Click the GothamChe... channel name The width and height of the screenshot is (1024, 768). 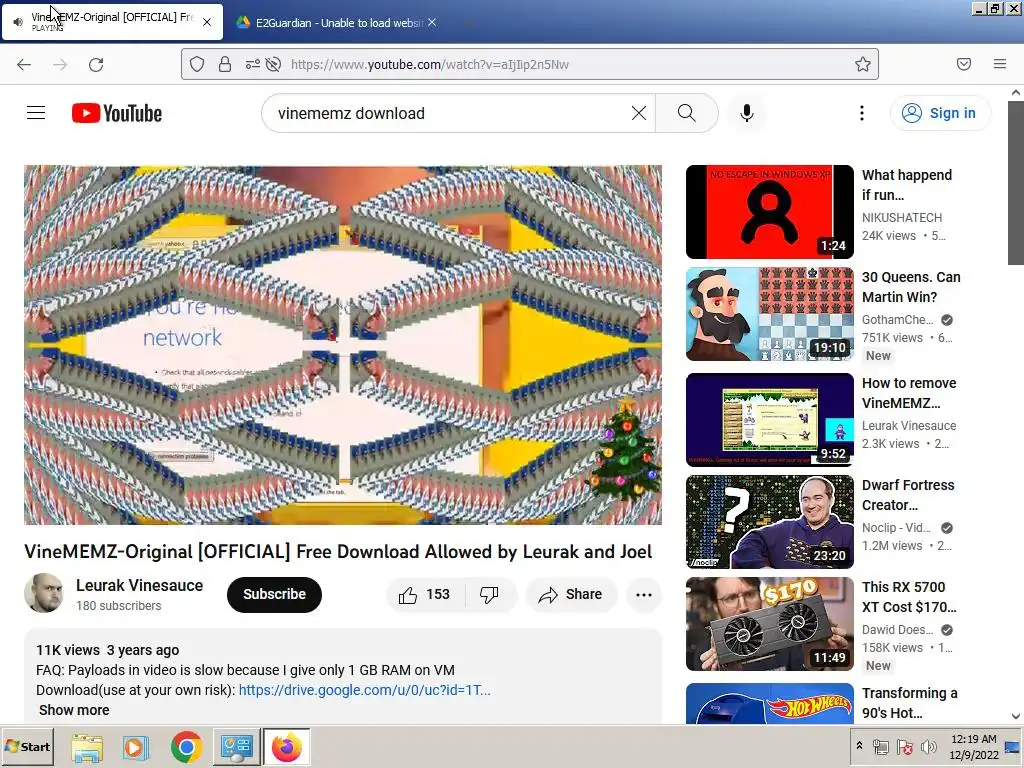pos(898,319)
